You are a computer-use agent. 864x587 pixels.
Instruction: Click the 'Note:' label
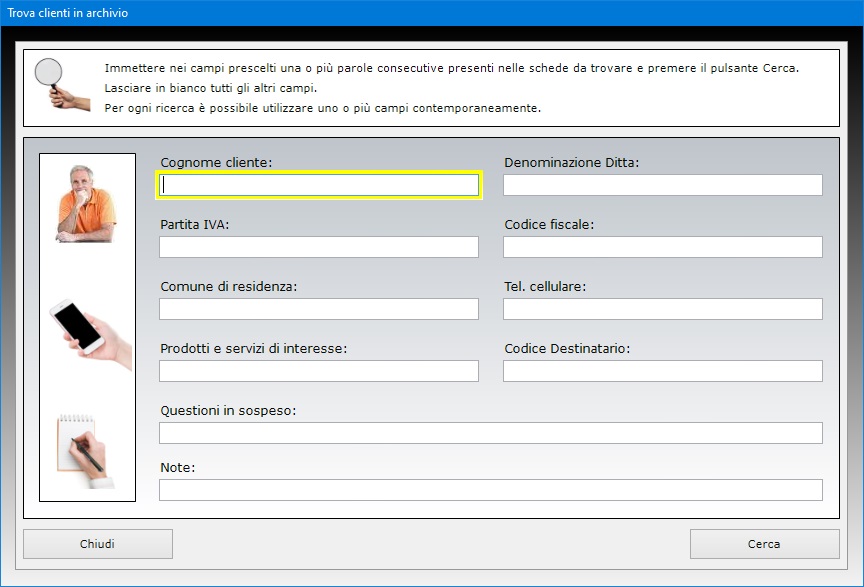tap(177, 467)
